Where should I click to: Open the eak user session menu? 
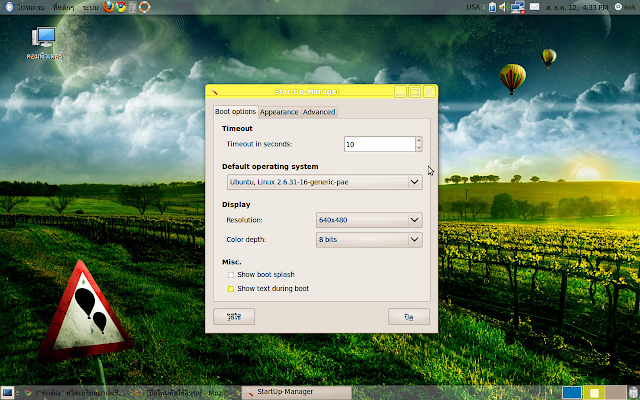[624, 7]
